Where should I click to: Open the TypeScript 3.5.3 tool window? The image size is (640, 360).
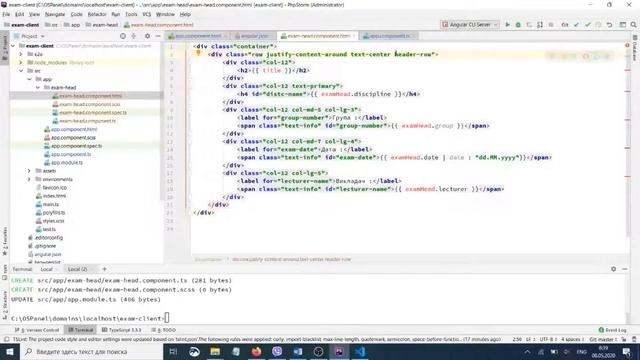coord(122,330)
